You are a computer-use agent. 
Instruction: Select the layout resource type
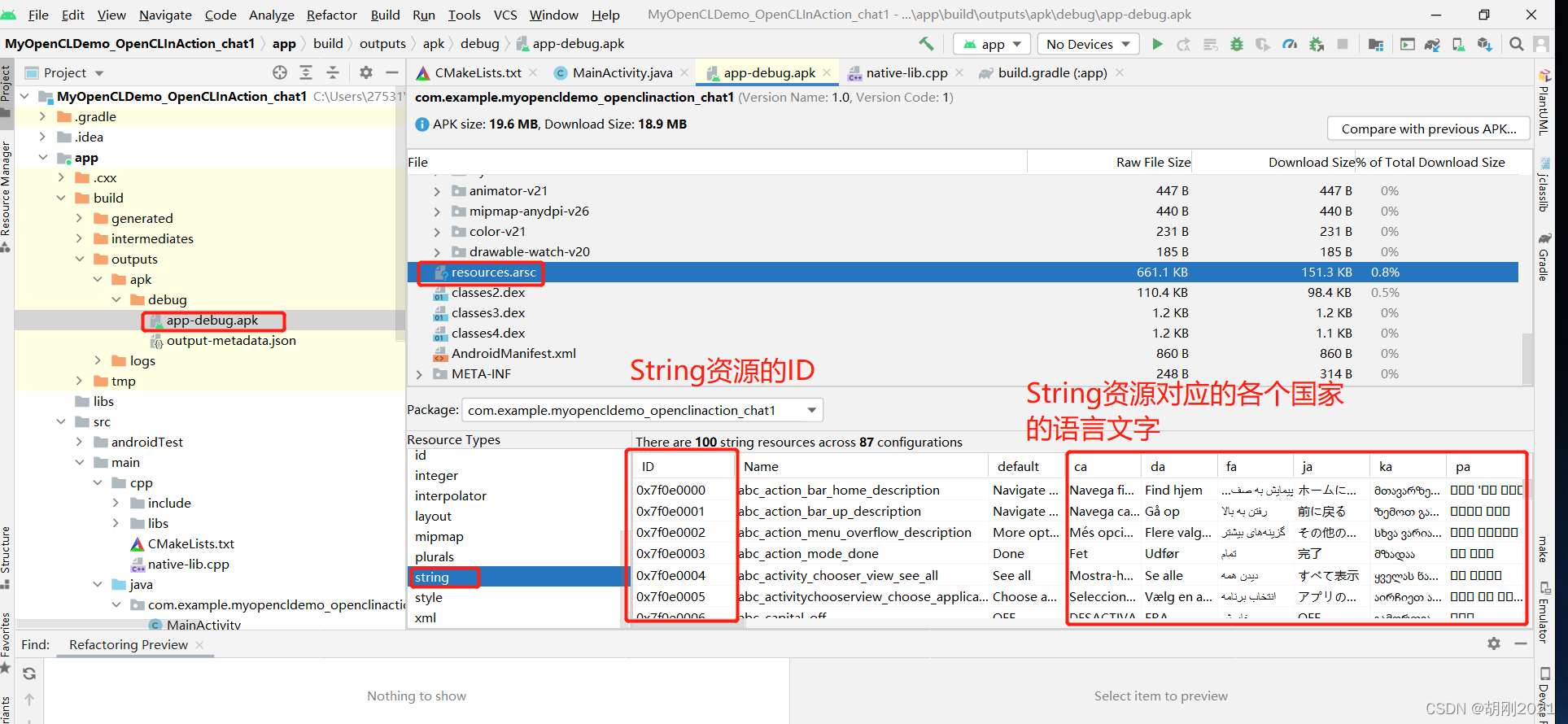pyautogui.click(x=433, y=516)
